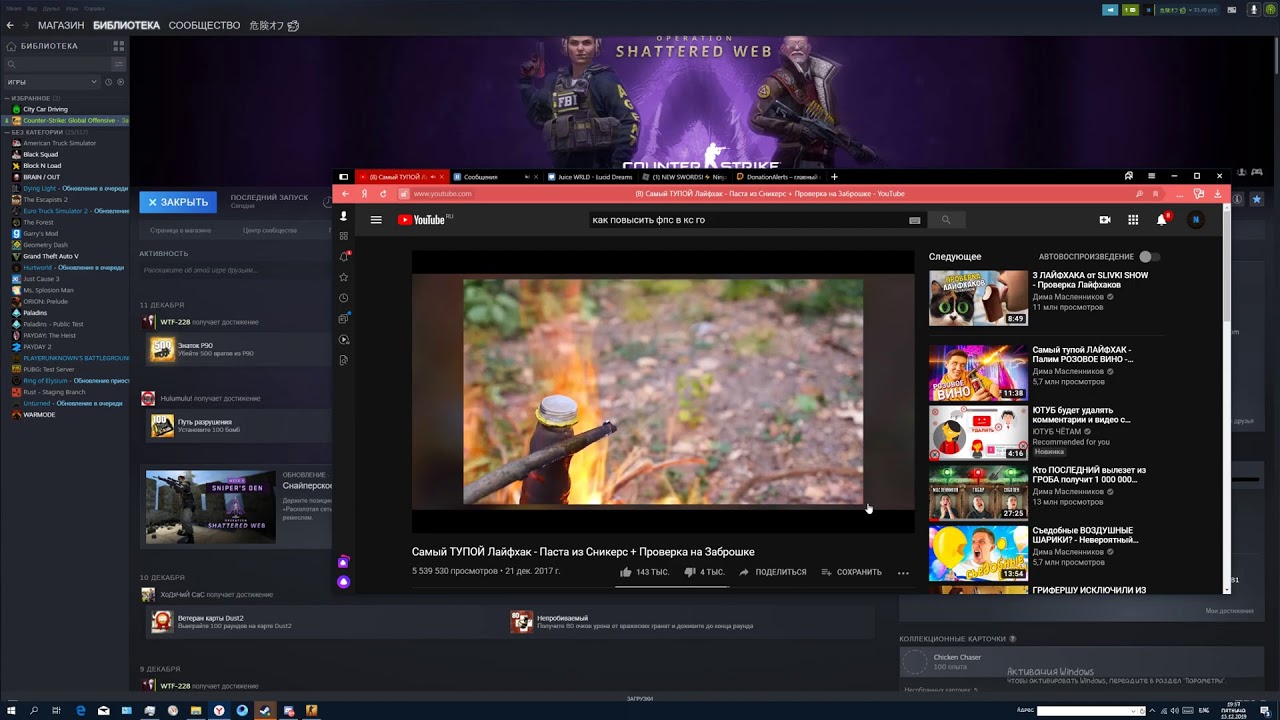Like the video with thumbs up
Screen dimensions: 1280x720
point(626,572)
